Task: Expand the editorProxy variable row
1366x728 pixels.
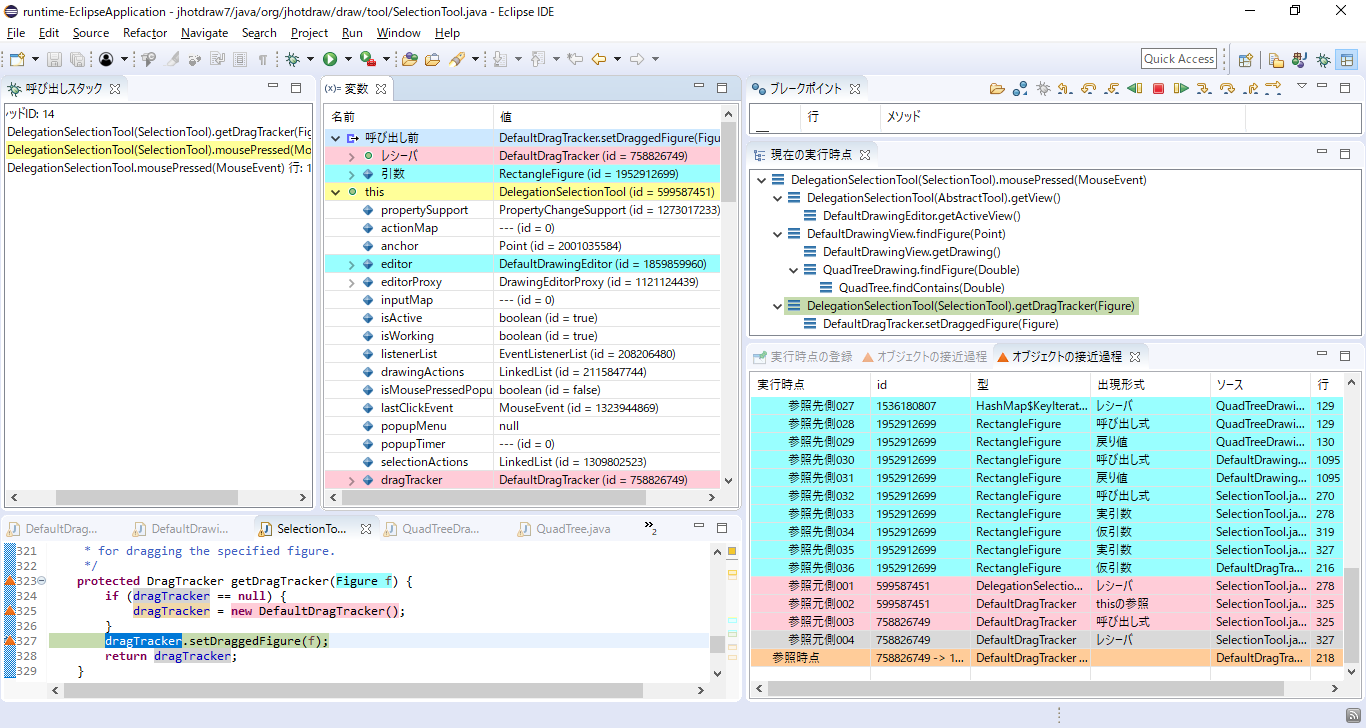Action: (x=351, y=282)
